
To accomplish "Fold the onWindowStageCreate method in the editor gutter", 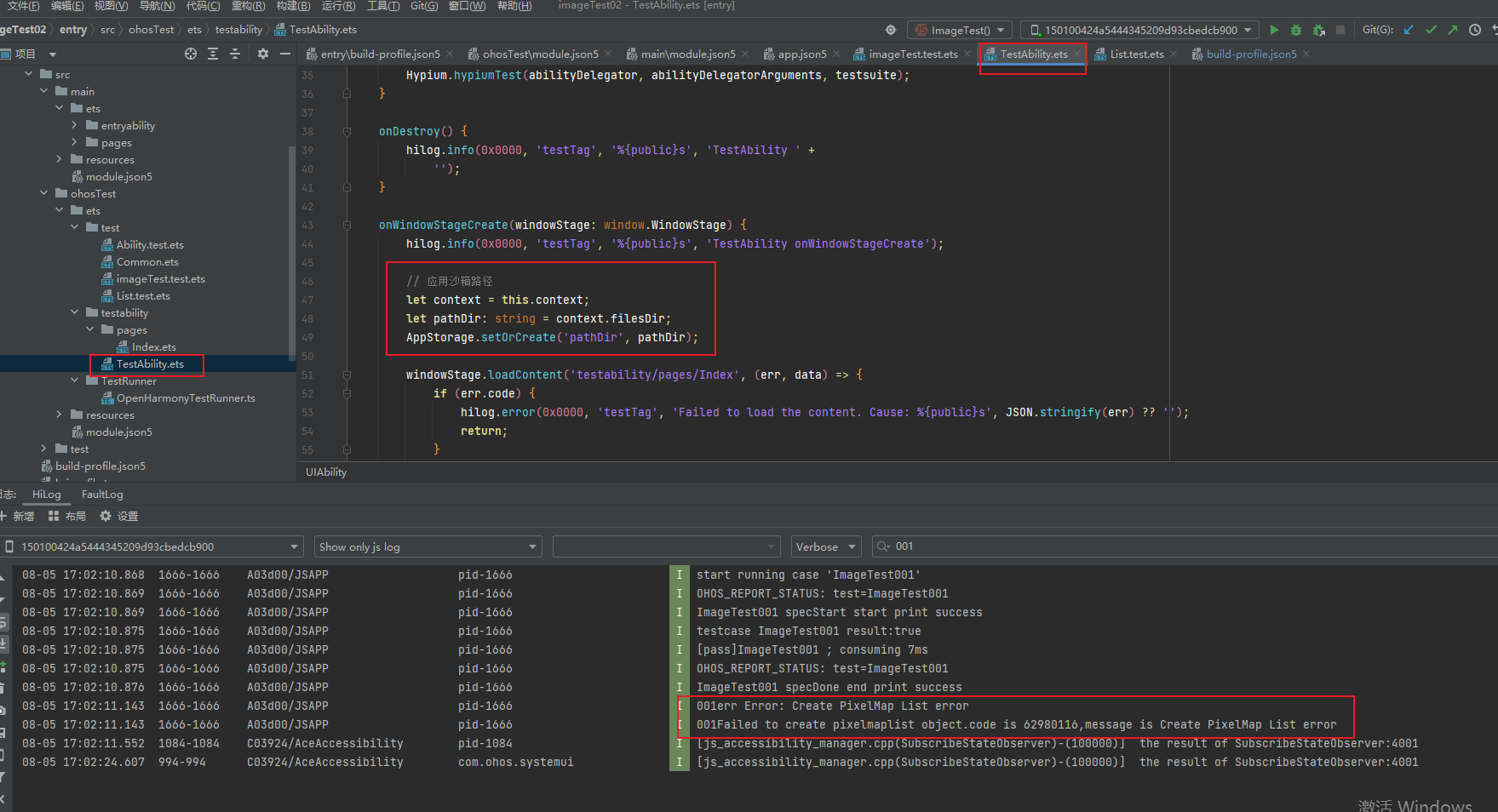I will [x=347, y=226].
